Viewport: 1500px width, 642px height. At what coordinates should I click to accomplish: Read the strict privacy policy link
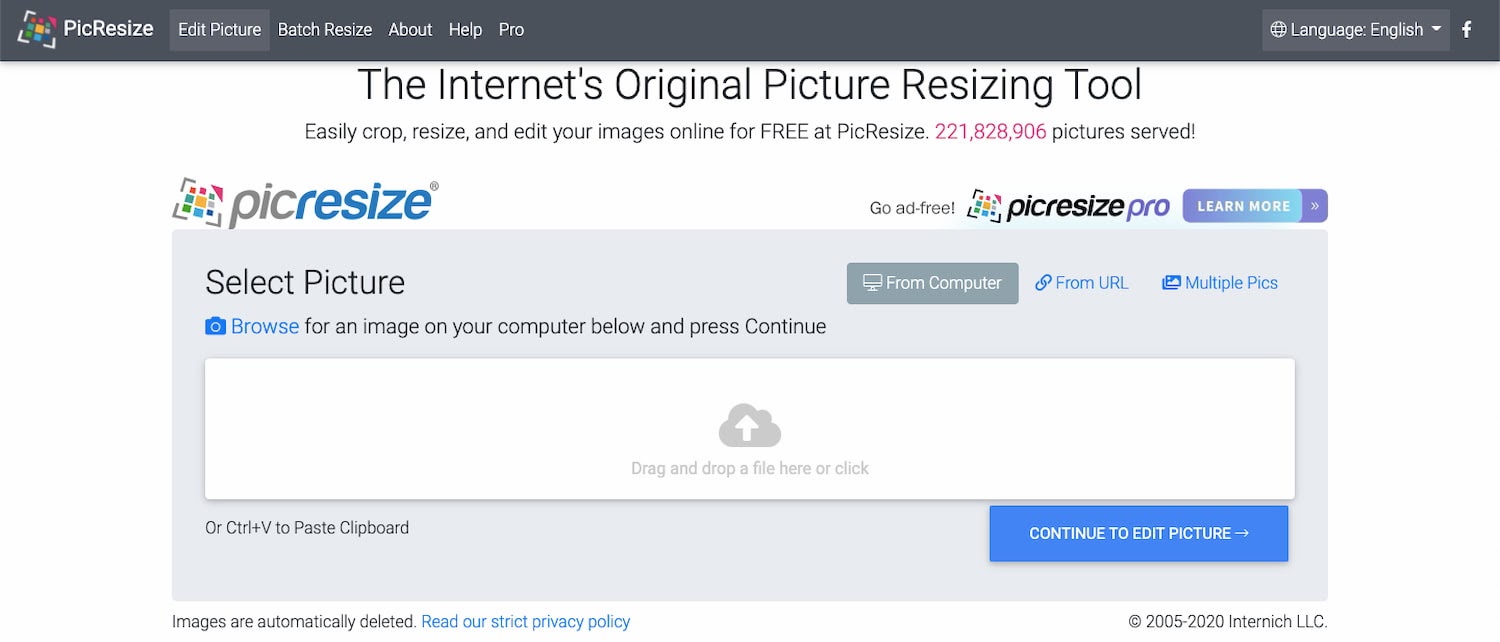tap(525, 622)
